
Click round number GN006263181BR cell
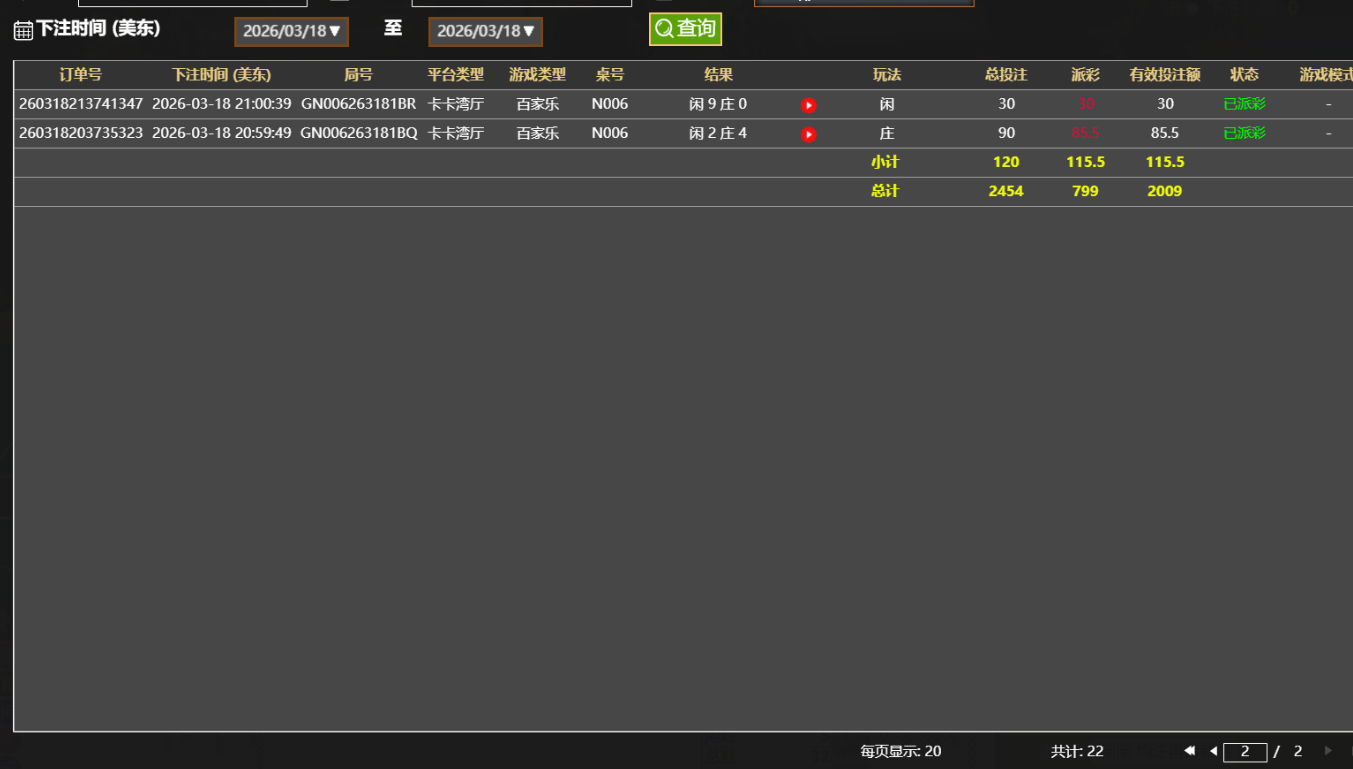click(358, 104)
